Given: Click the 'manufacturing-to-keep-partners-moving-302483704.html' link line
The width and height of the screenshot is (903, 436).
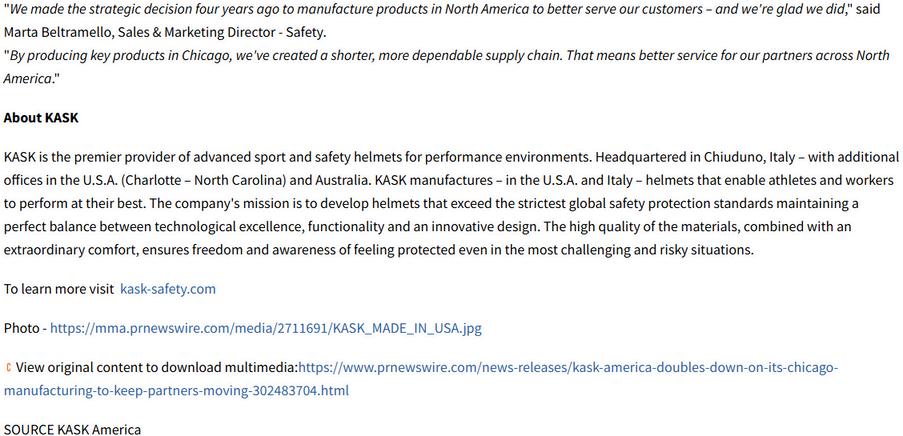Looking at the screenshot, I should 176,391.
